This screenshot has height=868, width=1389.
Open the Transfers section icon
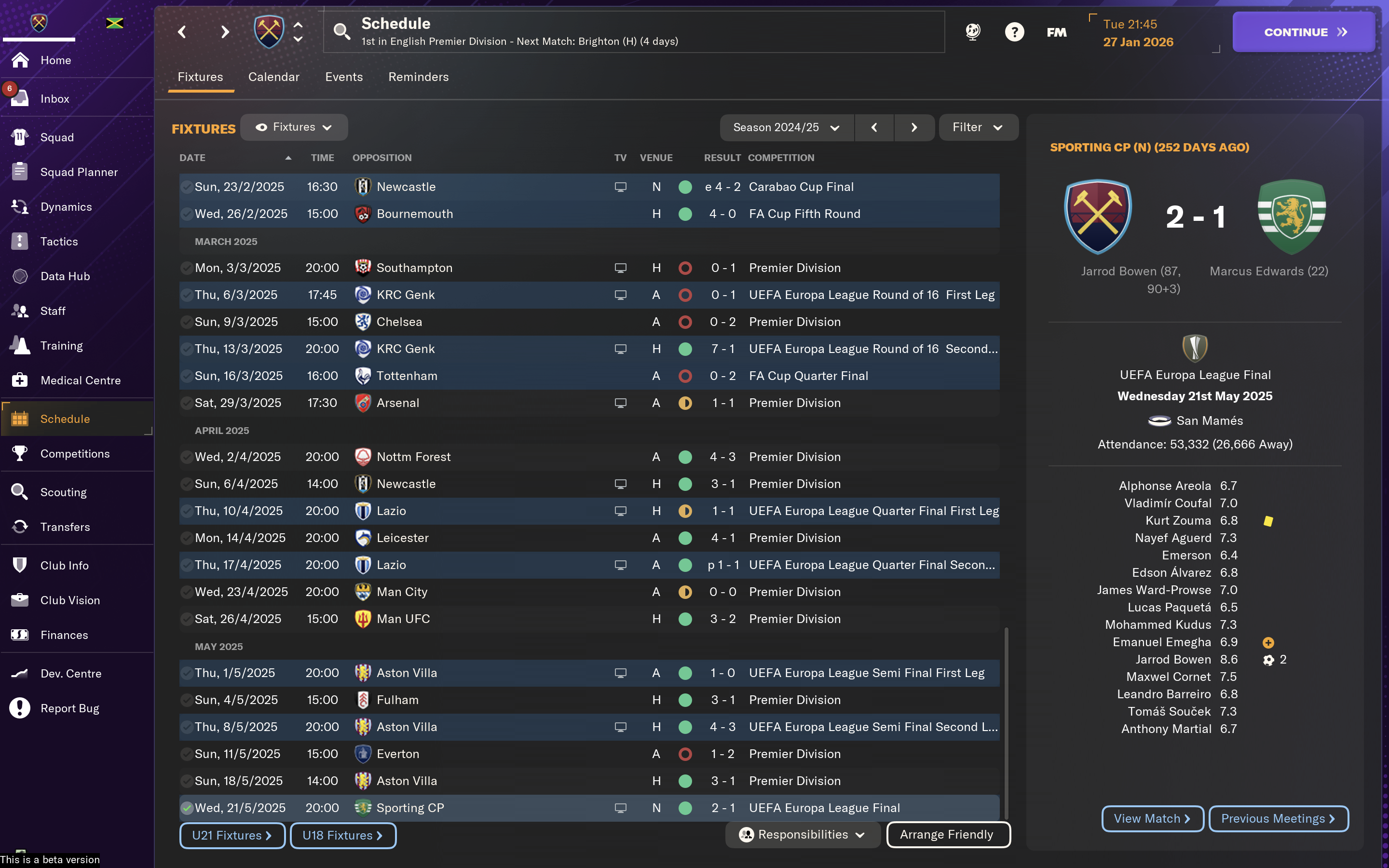(20, 527)
